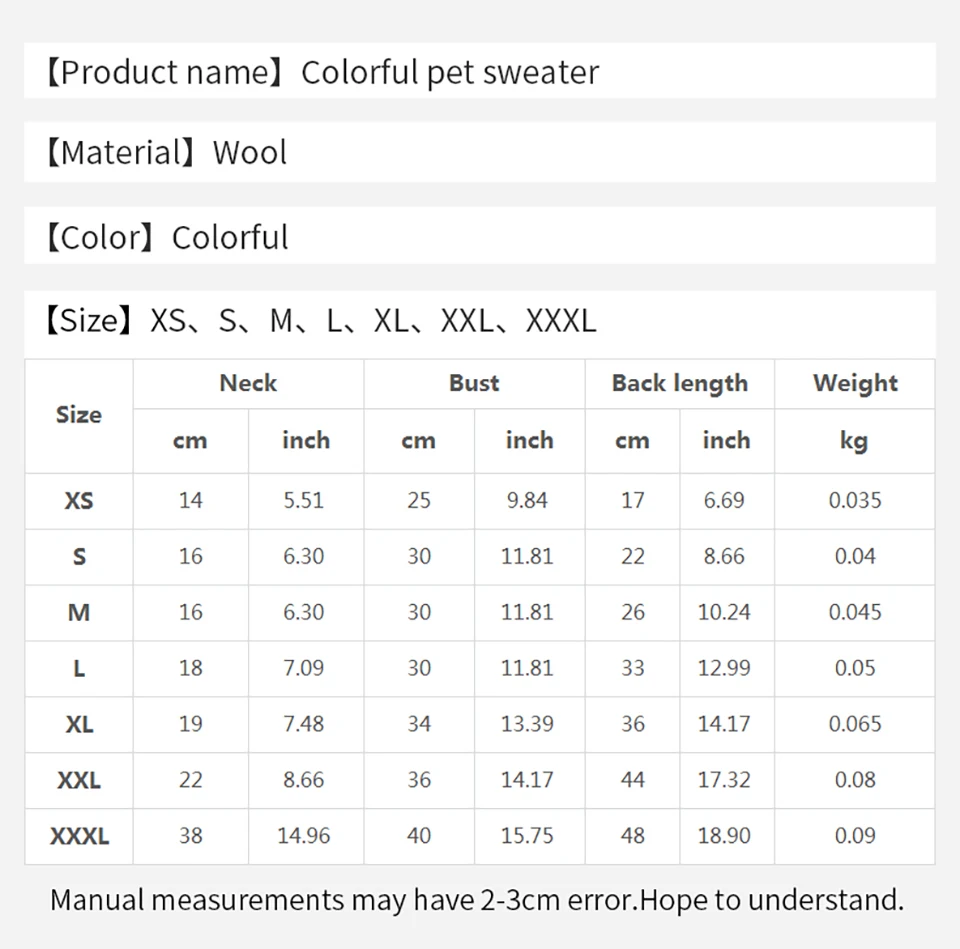The height and width of the screenshot is (949, 960).
Task: Click the 13.39 bust inch cell
Action: [527, 724]
